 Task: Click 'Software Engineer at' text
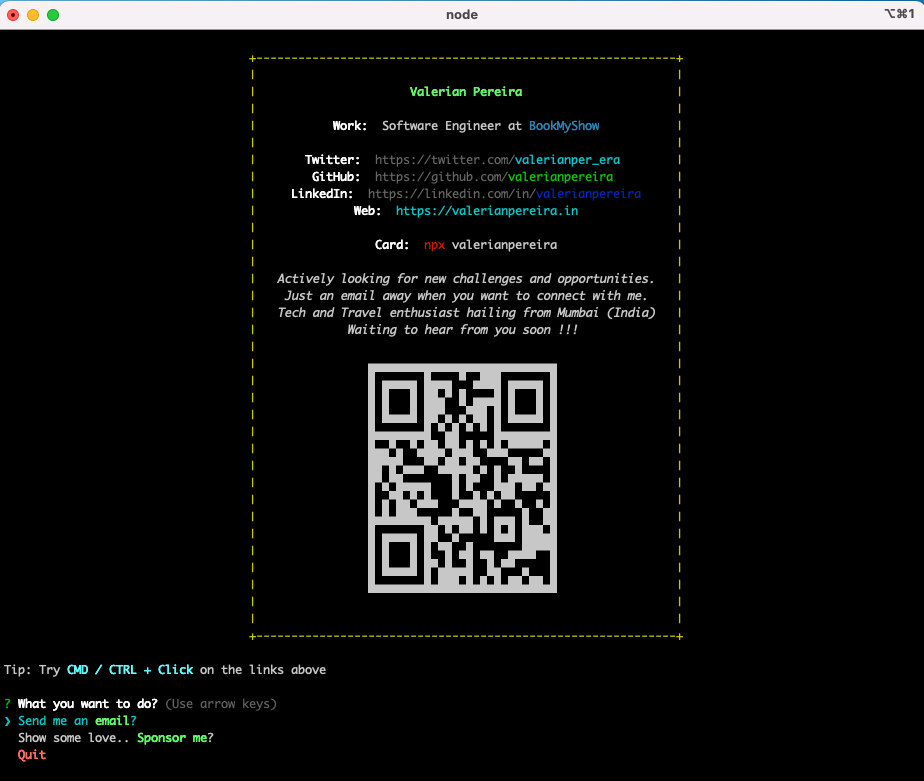tap(452, 126)
